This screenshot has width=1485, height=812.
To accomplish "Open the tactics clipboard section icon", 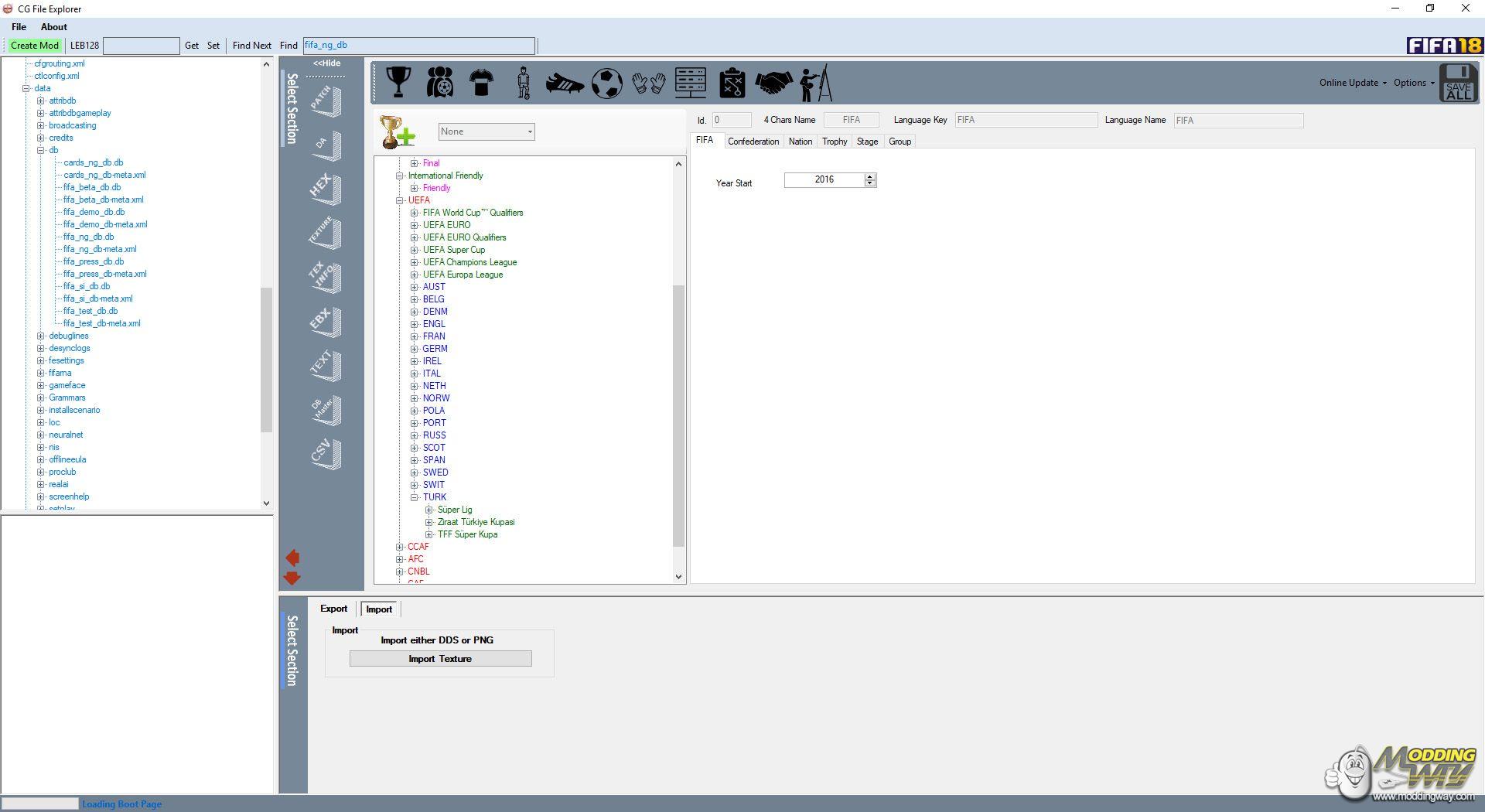I will (732, 83).
